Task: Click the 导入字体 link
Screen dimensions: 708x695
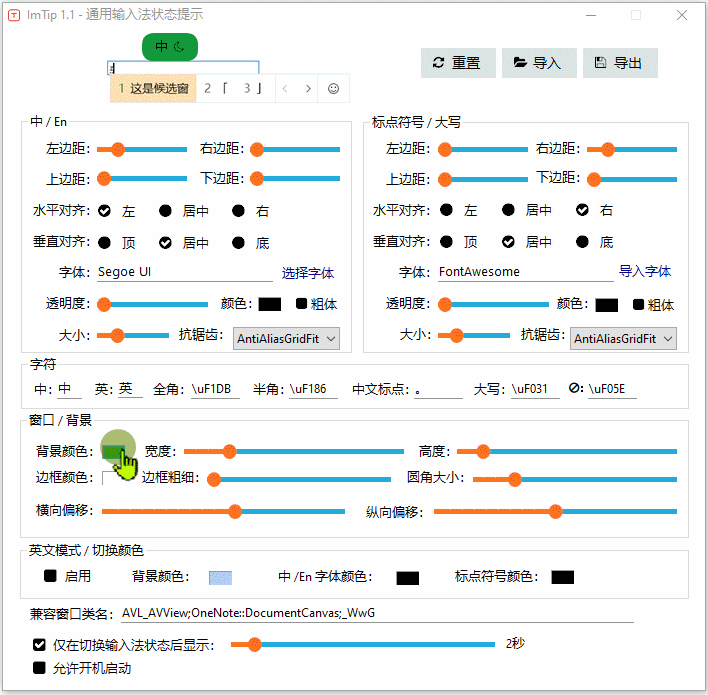Action: pyautogui.click(x=644, y=272)
